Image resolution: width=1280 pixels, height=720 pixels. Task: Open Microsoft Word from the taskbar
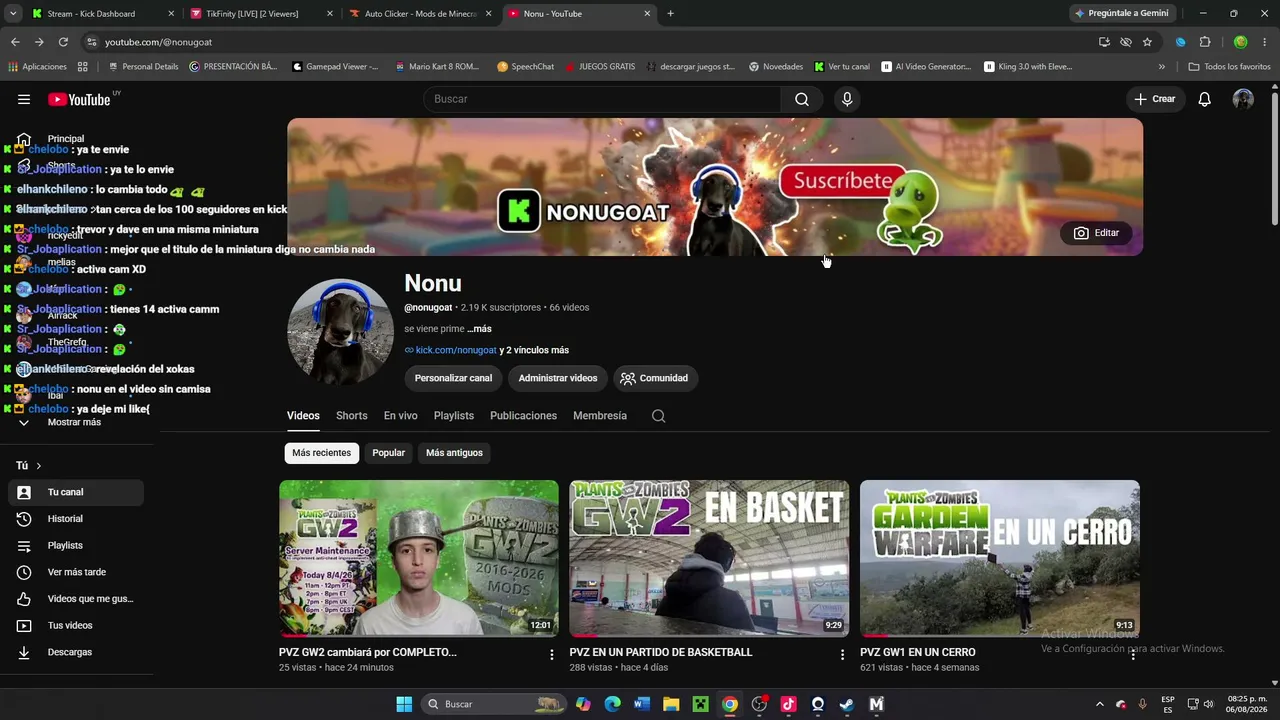pyautogui.click(x=642, y=704)
